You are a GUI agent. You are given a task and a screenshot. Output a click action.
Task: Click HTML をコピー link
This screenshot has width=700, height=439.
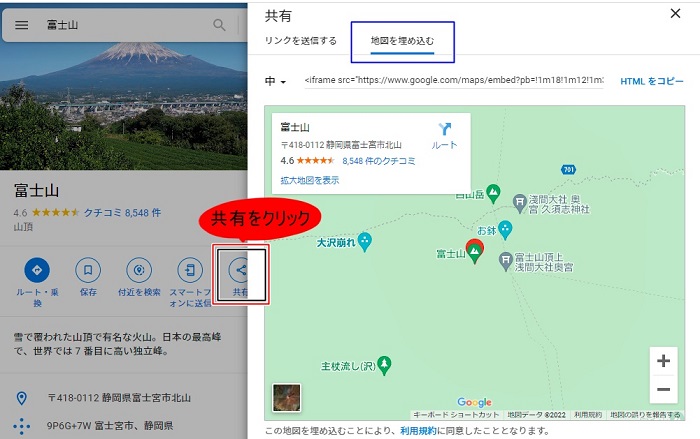pos(652,81)
